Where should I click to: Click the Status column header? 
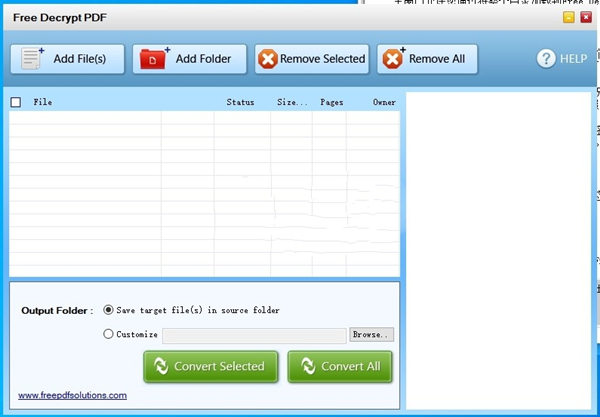(x=240, y=102)
